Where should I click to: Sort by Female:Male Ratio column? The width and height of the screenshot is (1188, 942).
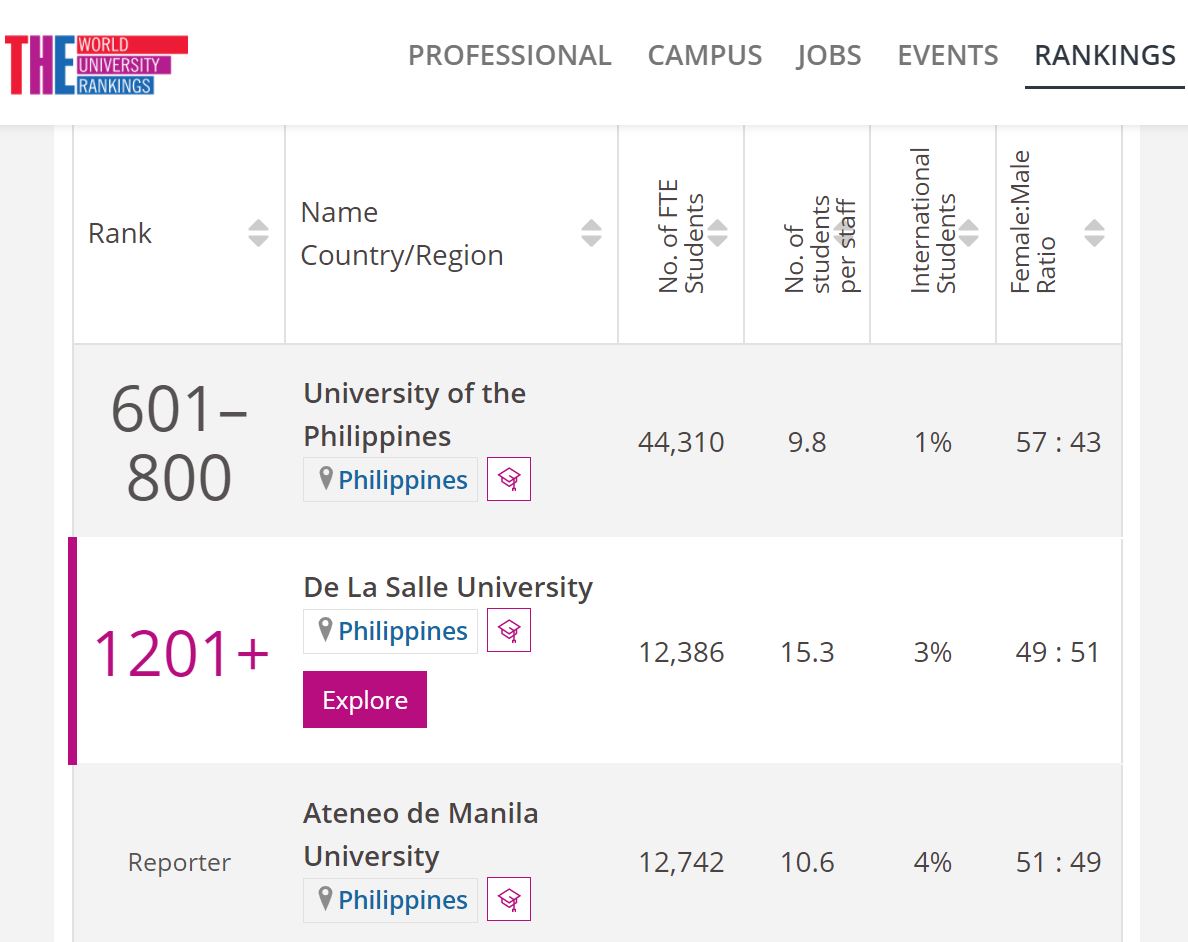[x=1094, y=233]
